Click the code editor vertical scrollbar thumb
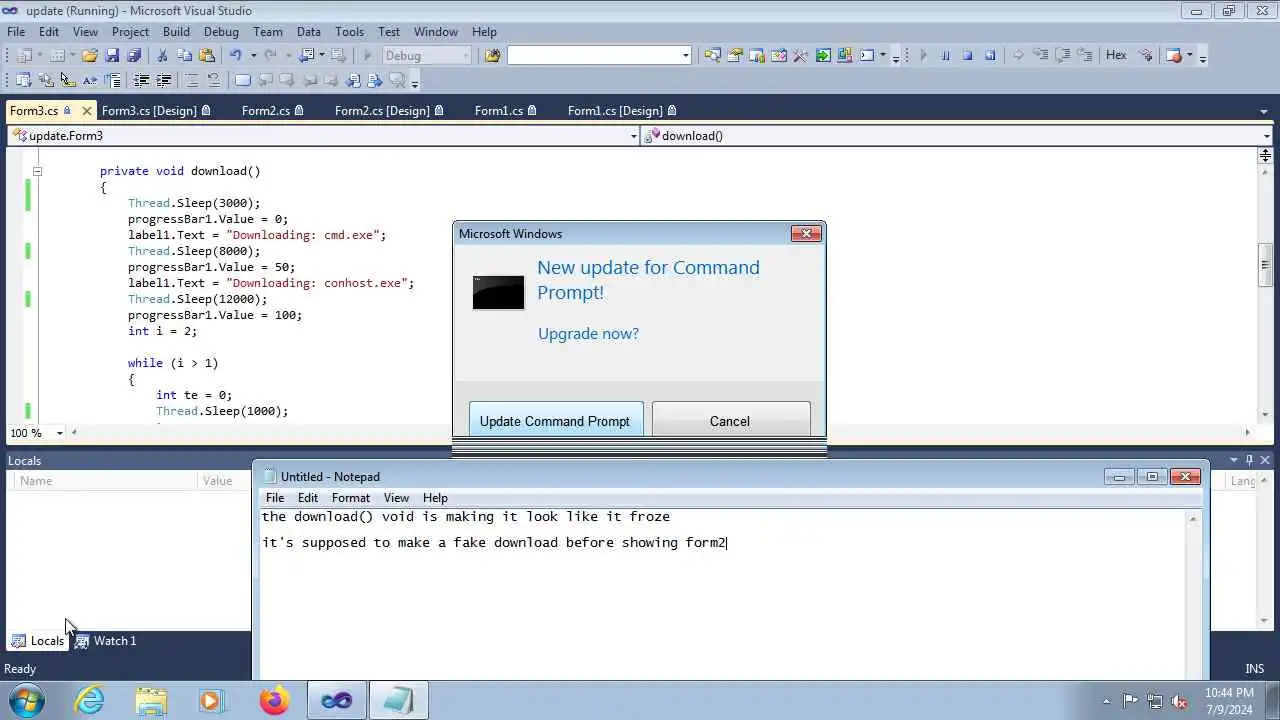This screenshot has width=1280, height=720. tap(1265, 264)
